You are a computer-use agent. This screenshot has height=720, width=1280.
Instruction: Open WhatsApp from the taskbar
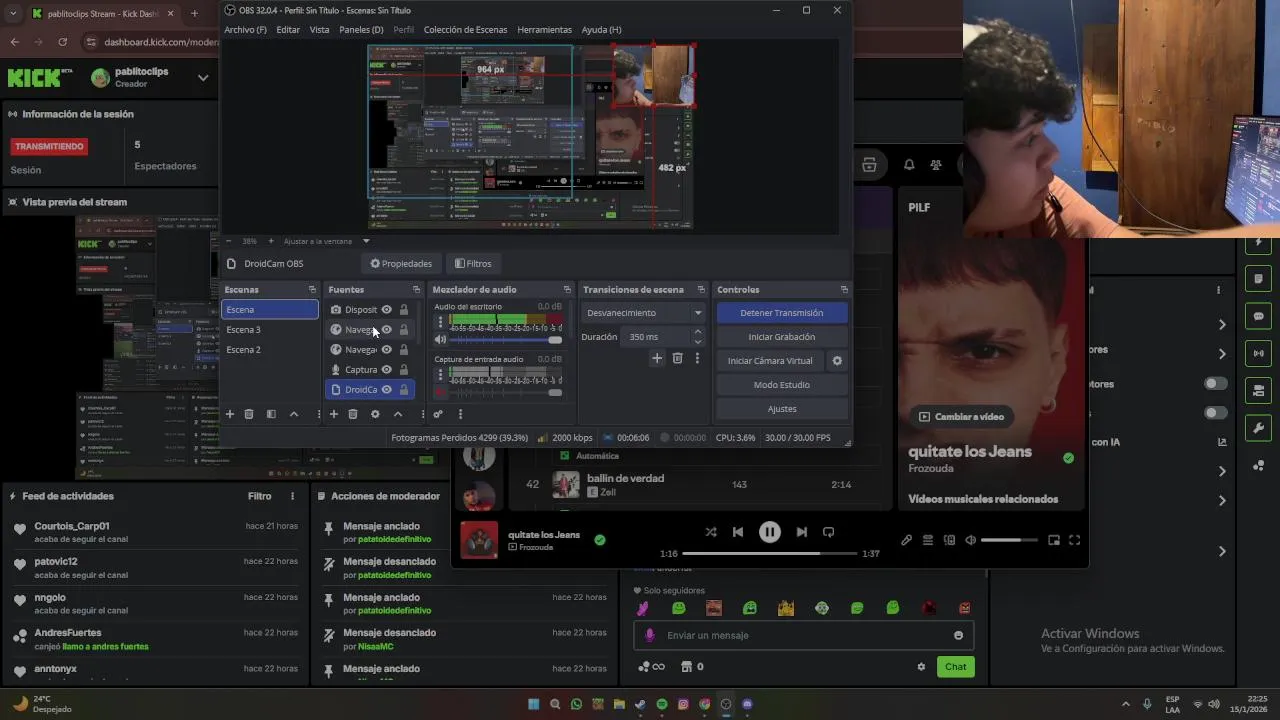click(576, 704)
